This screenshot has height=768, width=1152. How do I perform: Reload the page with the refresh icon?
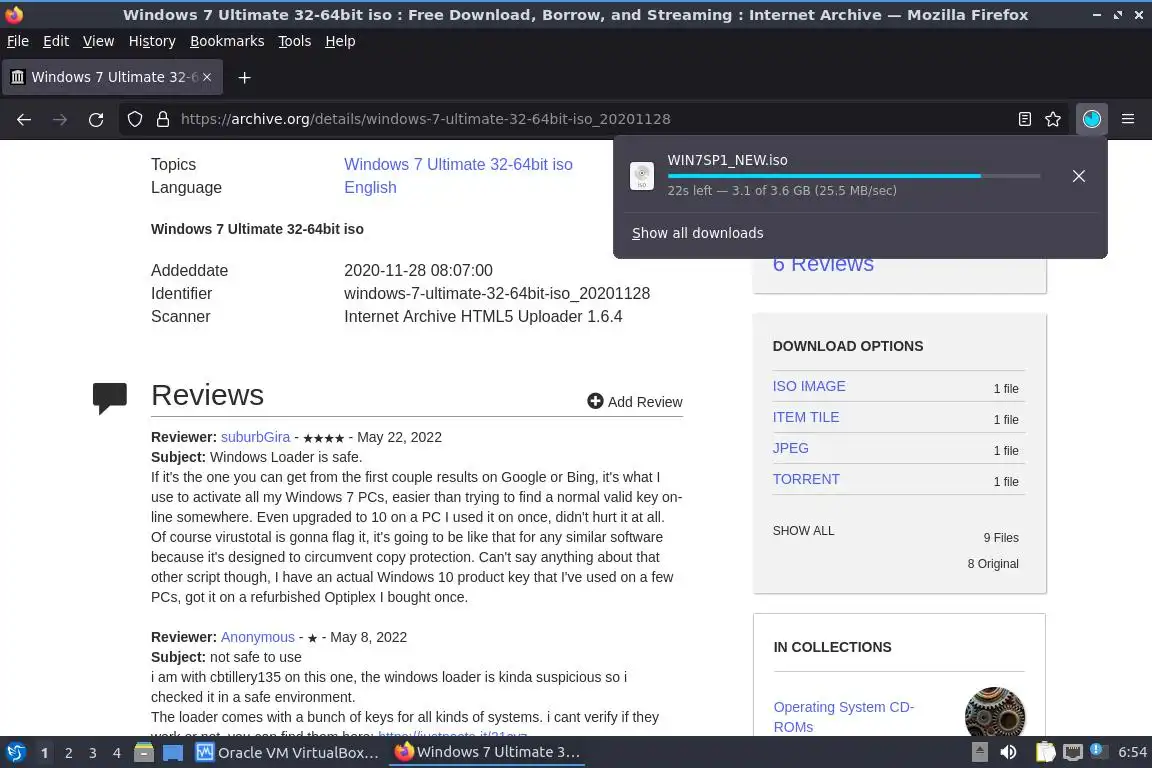click(96, 119)
